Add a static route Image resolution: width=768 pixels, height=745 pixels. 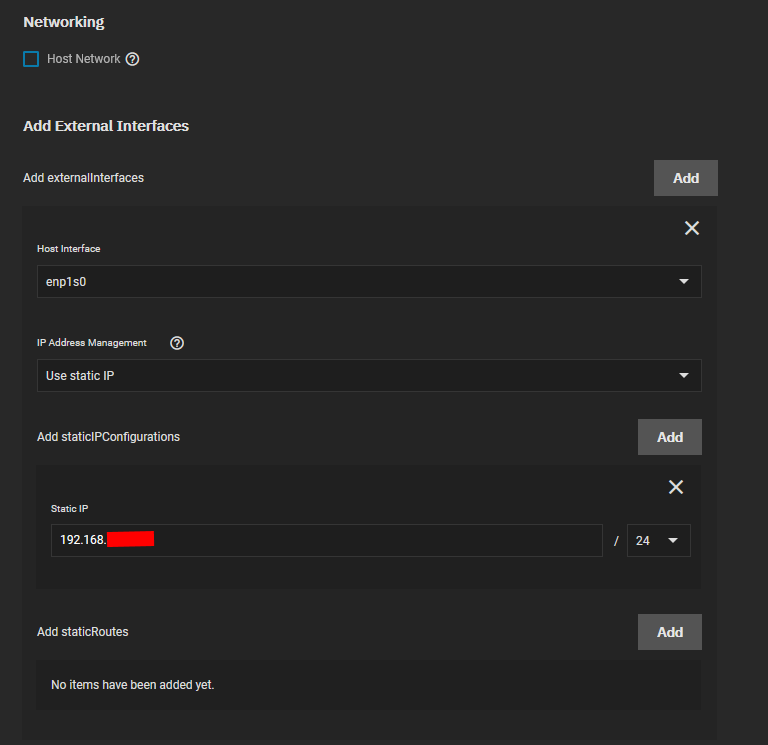[669, 632]
